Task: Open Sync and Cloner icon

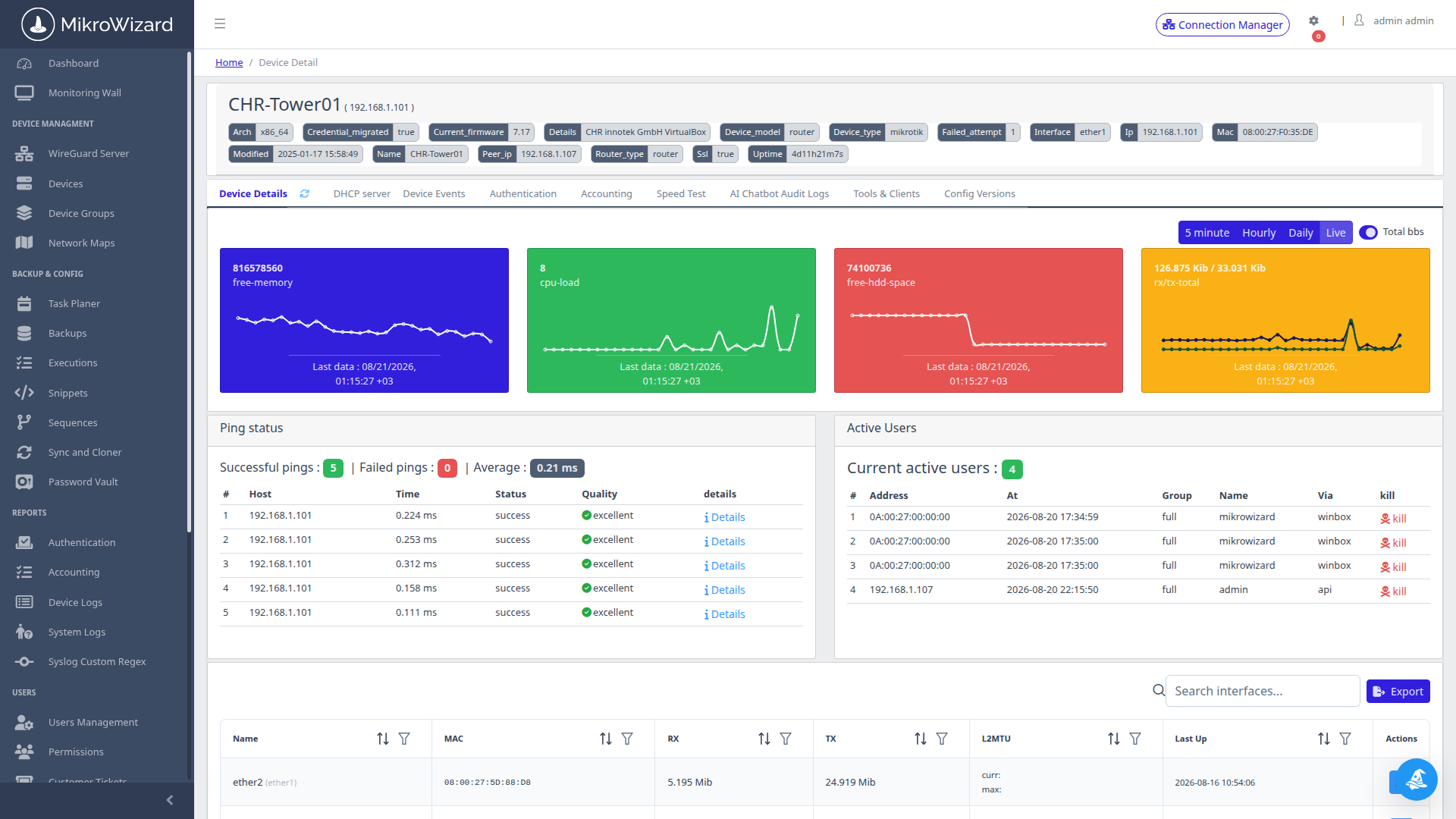Action: click(24, 452)
